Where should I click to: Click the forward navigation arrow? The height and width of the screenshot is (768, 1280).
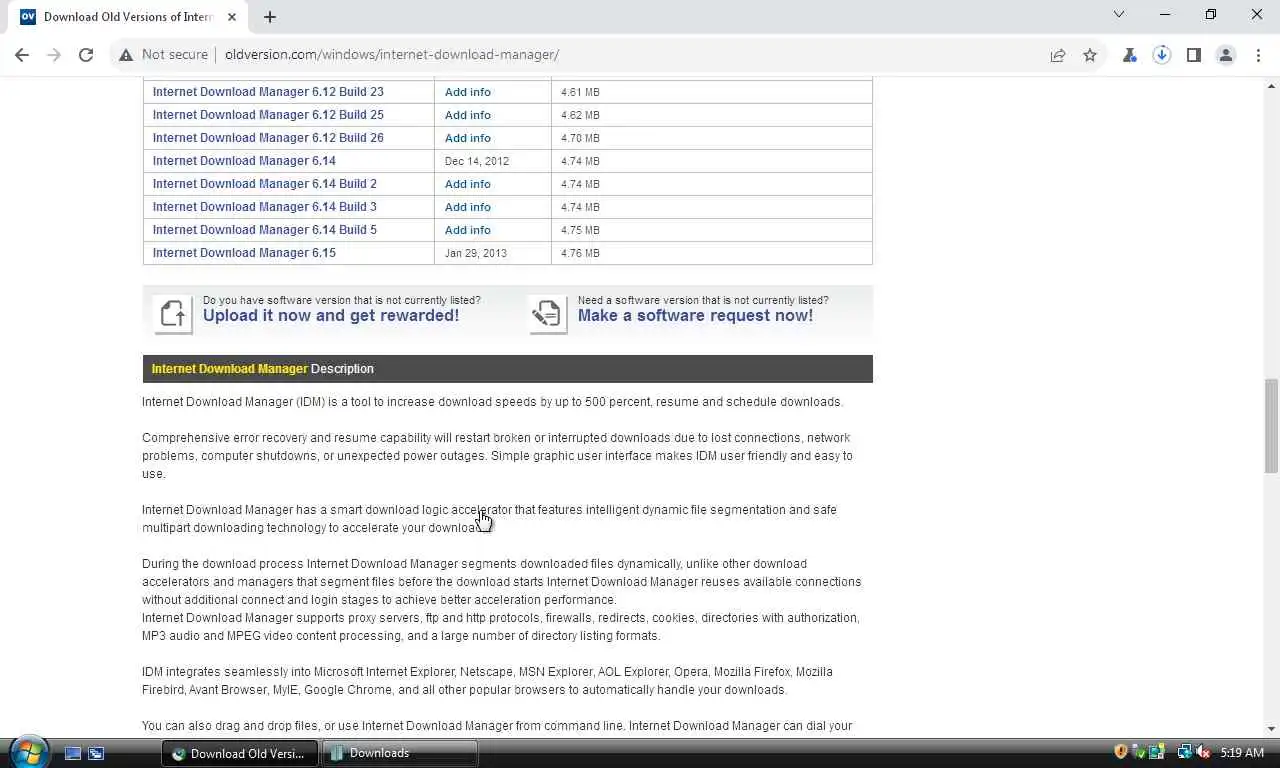pyautogui.click(x=54, y=55)
